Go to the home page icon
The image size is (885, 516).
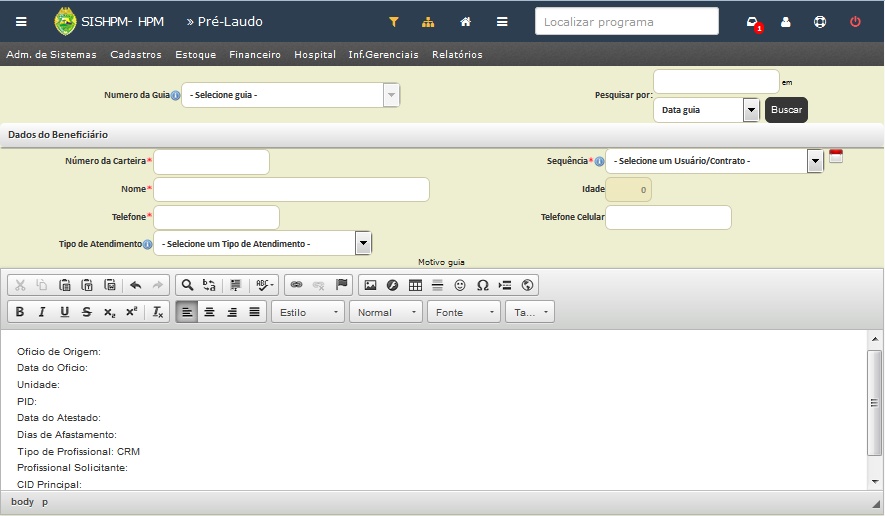pyautogui.click(x=466, y=22)
